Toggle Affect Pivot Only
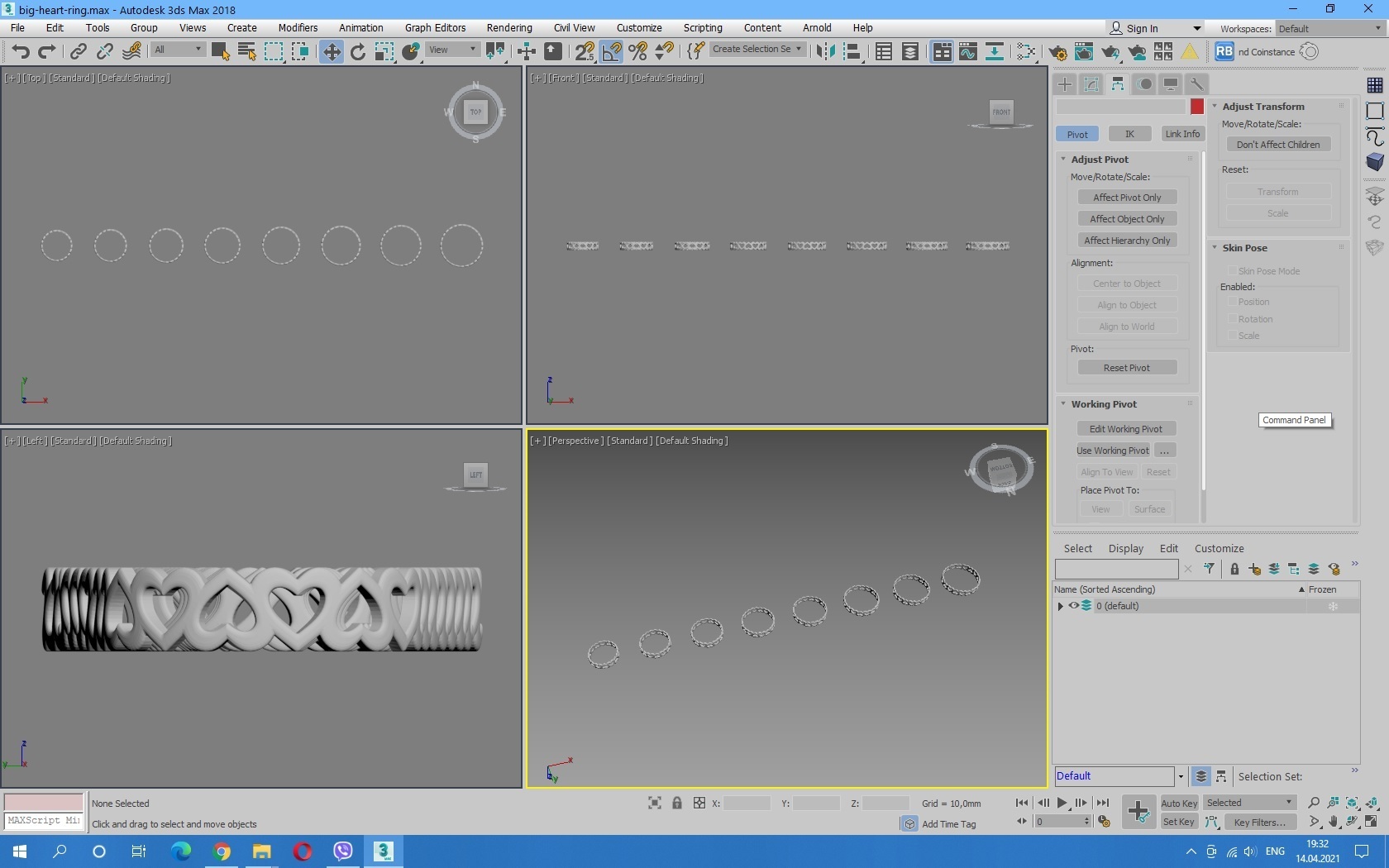The width and height of the screenshot is (1389, 868). pyautogui.click(x=1127, y=198)
